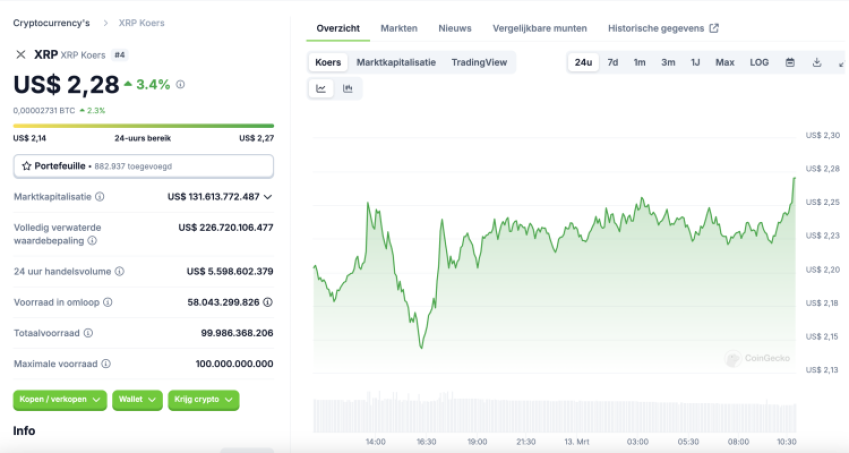Select the candlestick chart view icon
Viewport: 849px width, 453px height.
pyautogui.click(x=348, y=89)
